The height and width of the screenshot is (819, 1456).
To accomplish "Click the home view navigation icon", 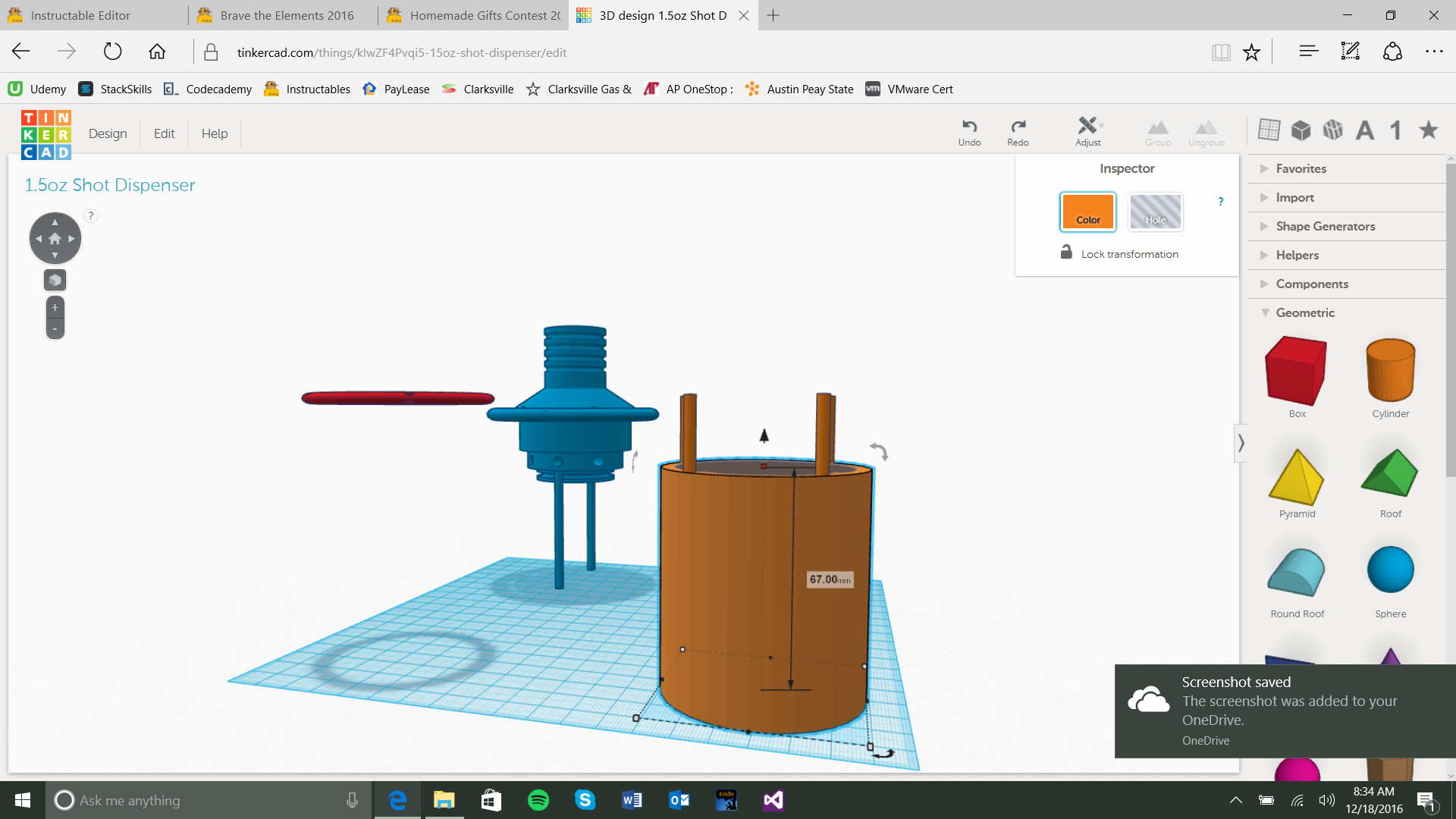I will coord(55,238).
